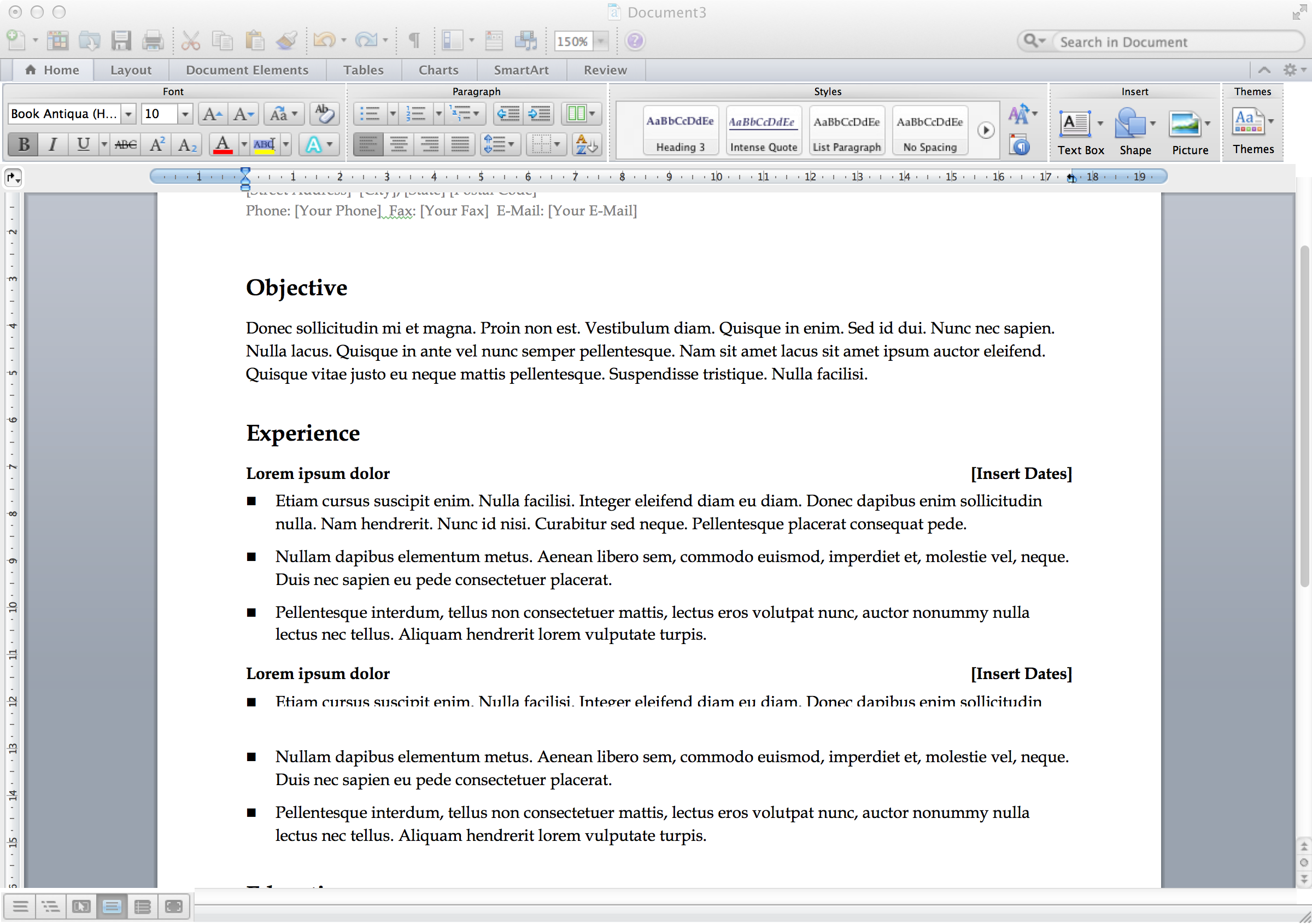This screenshot has width=1312, height=924.
Task: Show more styles arrow button
Action: coord(985,130)
